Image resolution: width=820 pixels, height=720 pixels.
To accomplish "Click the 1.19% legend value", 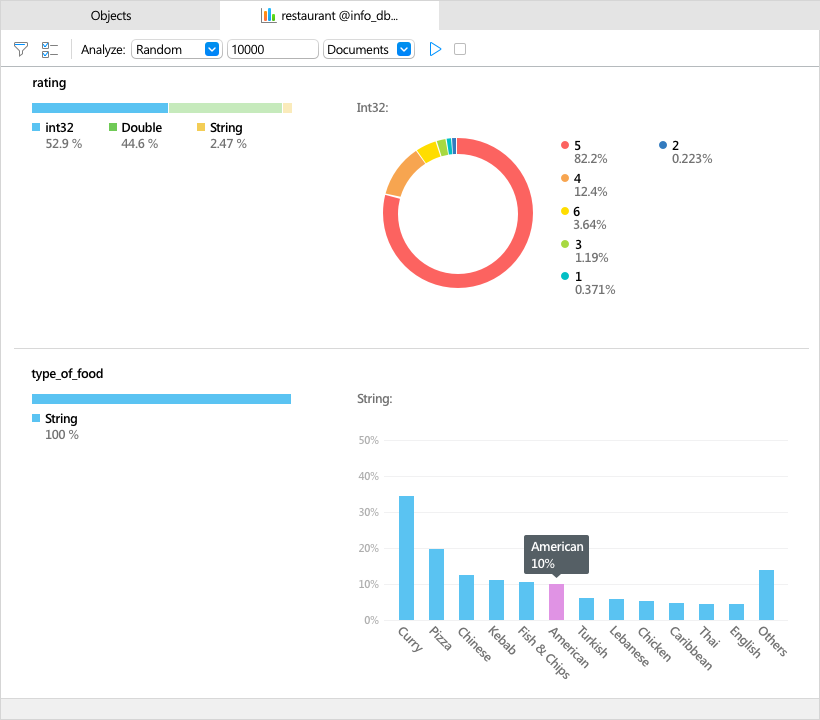I will [x=591, y=258].
